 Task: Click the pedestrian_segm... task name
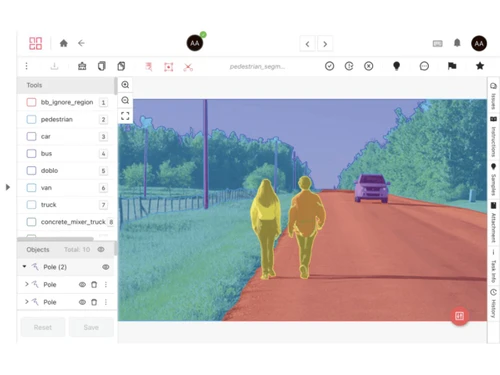pyautogui.click(x=257, y=67)
